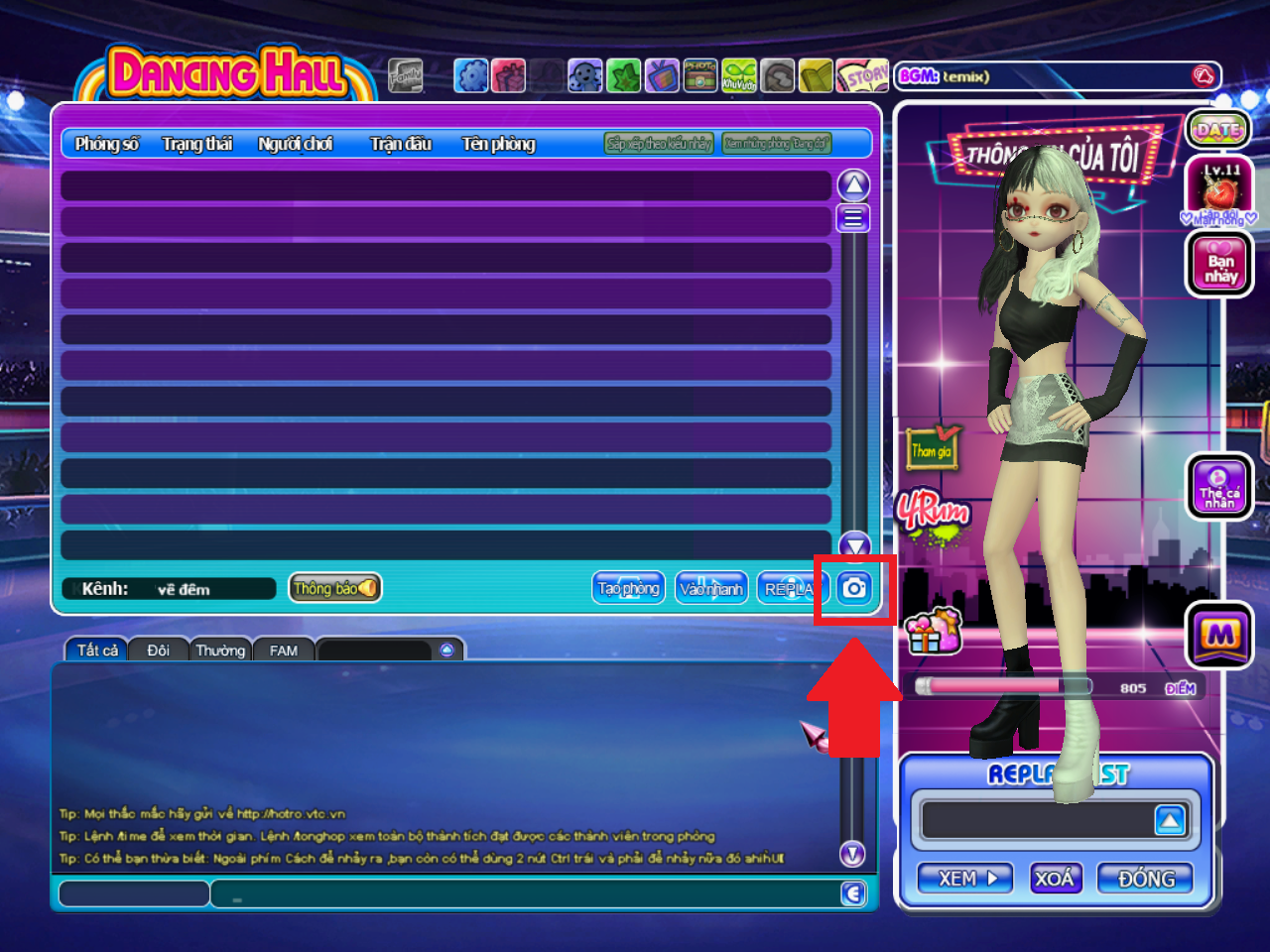Open the Thẻ cá nhân profile card icon
The image size is (1270, 952).
point(1219,486)
